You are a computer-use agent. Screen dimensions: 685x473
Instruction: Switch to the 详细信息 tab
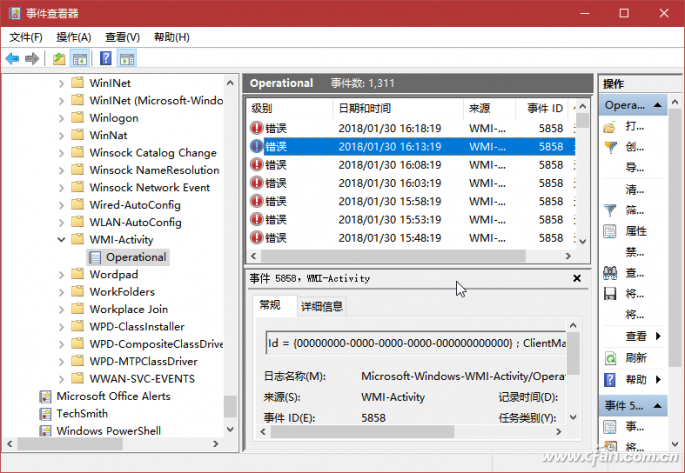322,306
